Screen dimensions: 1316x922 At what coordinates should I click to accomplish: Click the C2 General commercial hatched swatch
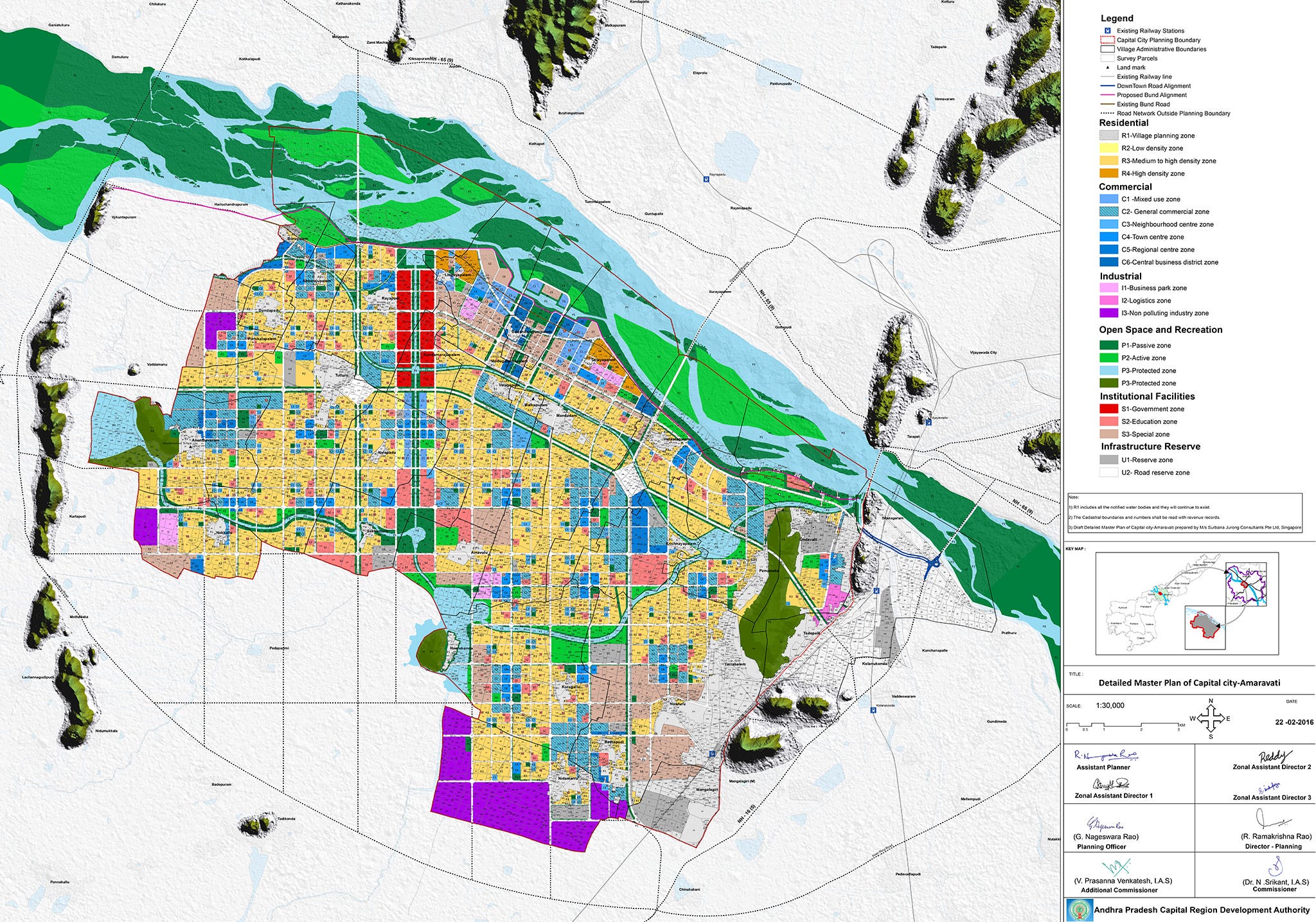click(x=1108, y=212)
